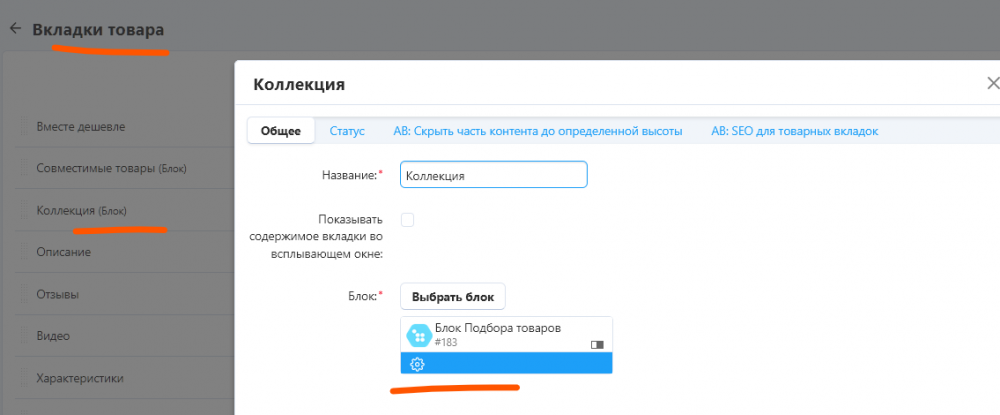Open the Статус tab
Image resolution: width=1000 pixels, height=415 pixels.
pyautogui.click(x=347, y=131)
